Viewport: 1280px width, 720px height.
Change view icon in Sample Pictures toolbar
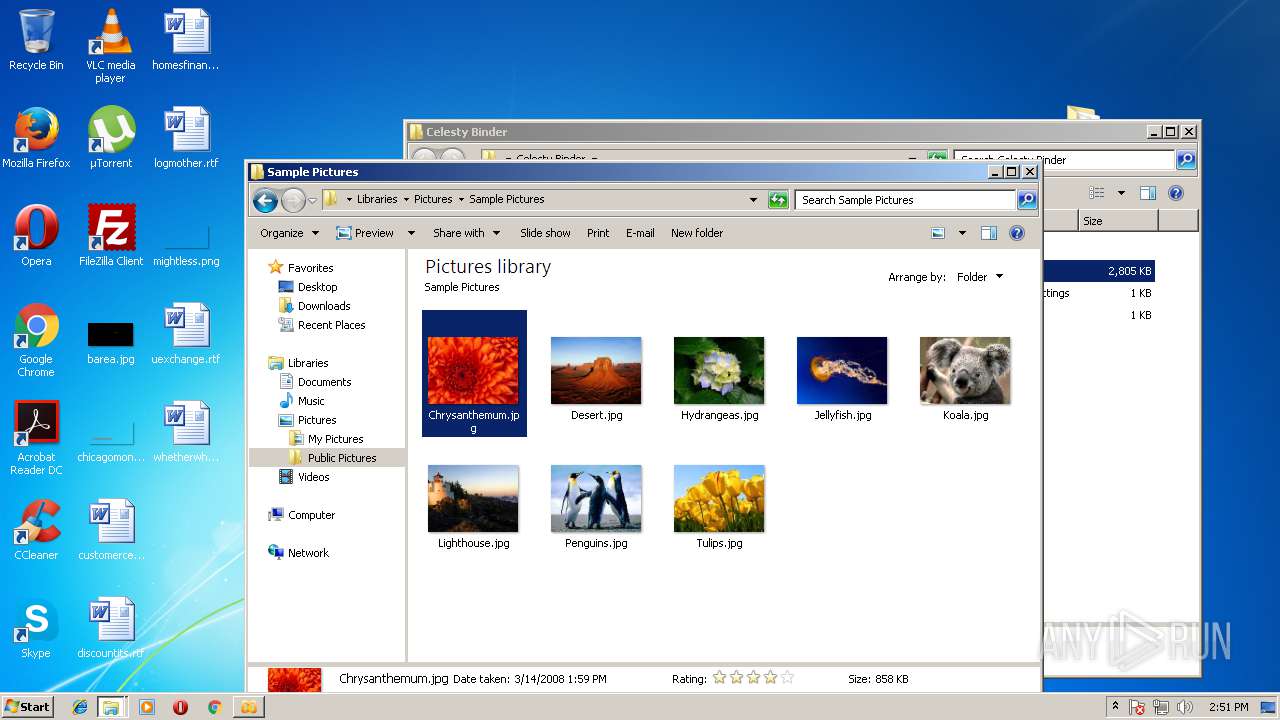coord(938,233)
